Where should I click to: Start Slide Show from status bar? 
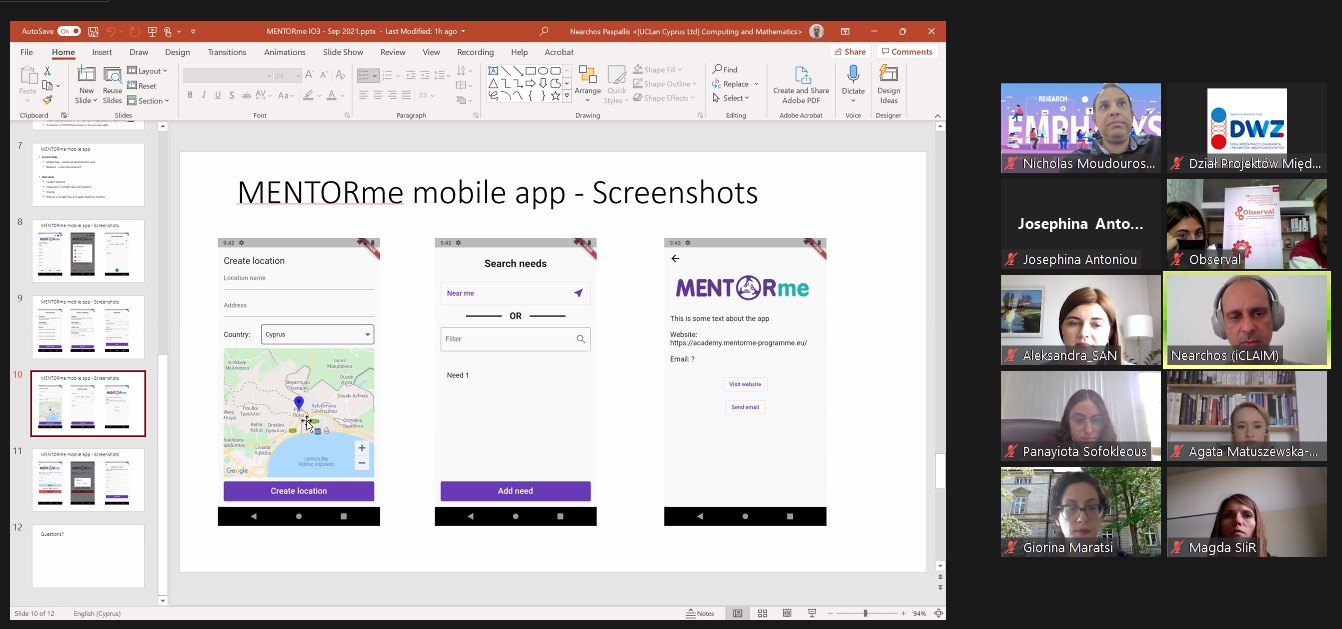pos(810,613)
